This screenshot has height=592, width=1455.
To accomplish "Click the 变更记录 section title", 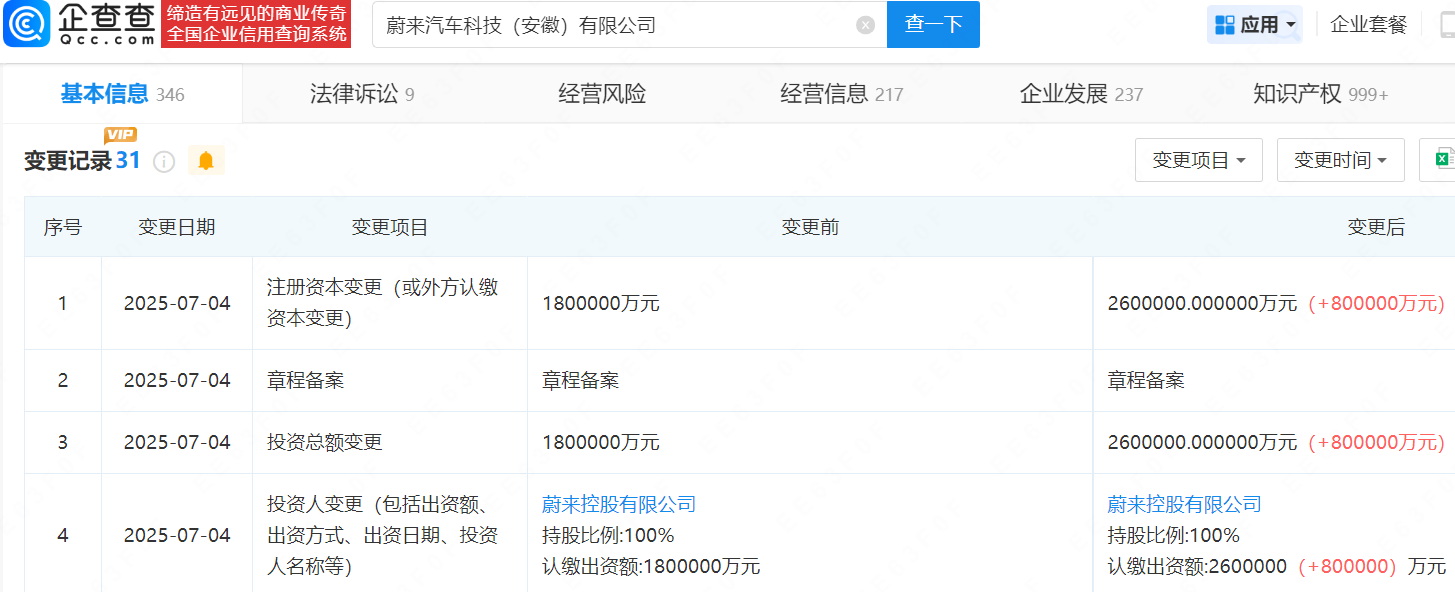I will click(x=68, y=161).
